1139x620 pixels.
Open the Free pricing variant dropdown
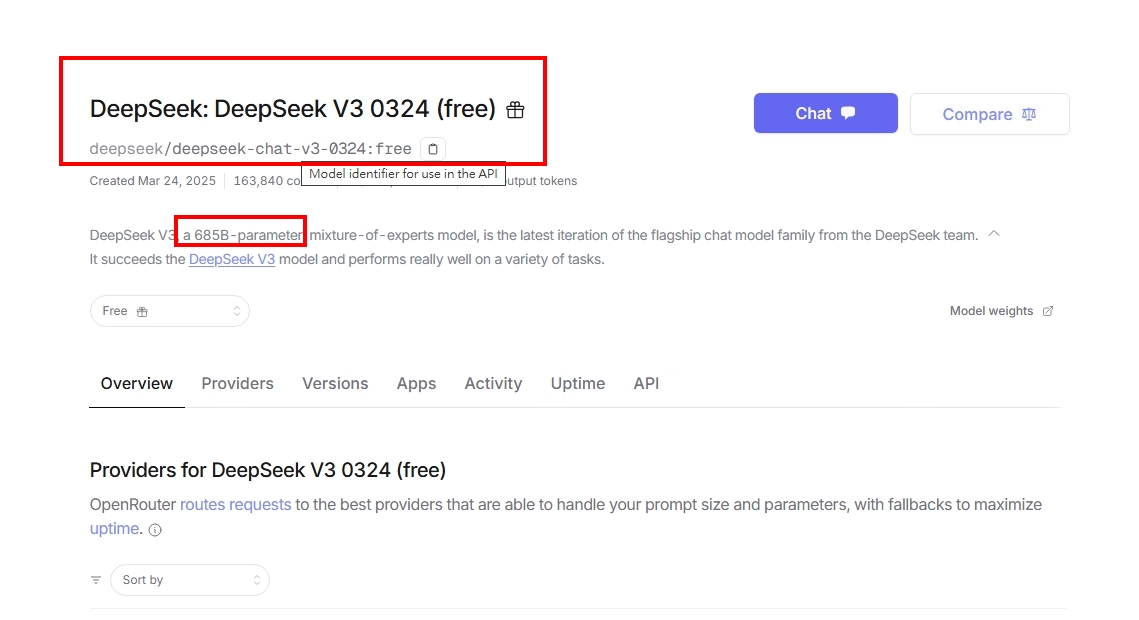point(169,311)
